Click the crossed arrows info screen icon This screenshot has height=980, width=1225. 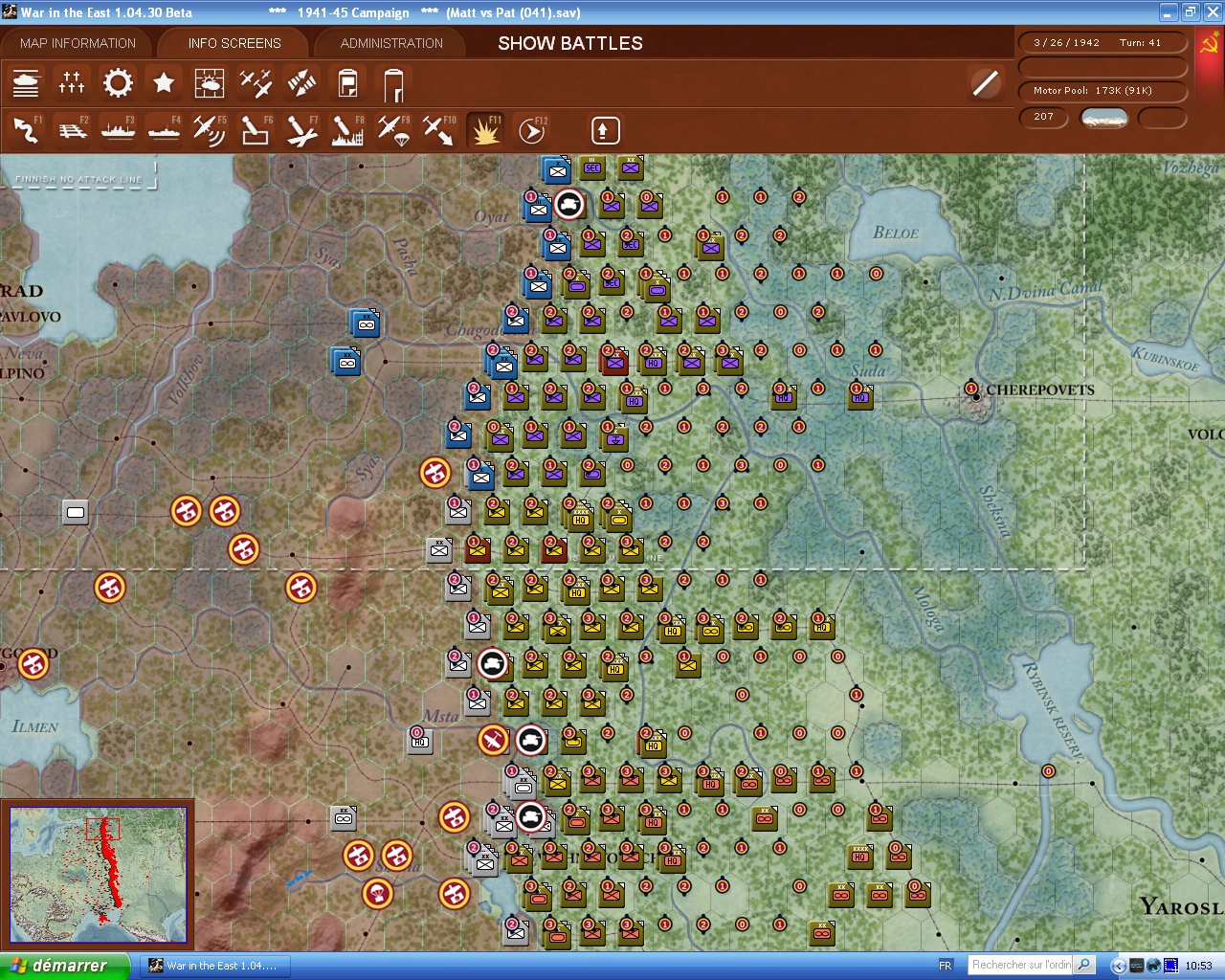click(x=301, y=83)
